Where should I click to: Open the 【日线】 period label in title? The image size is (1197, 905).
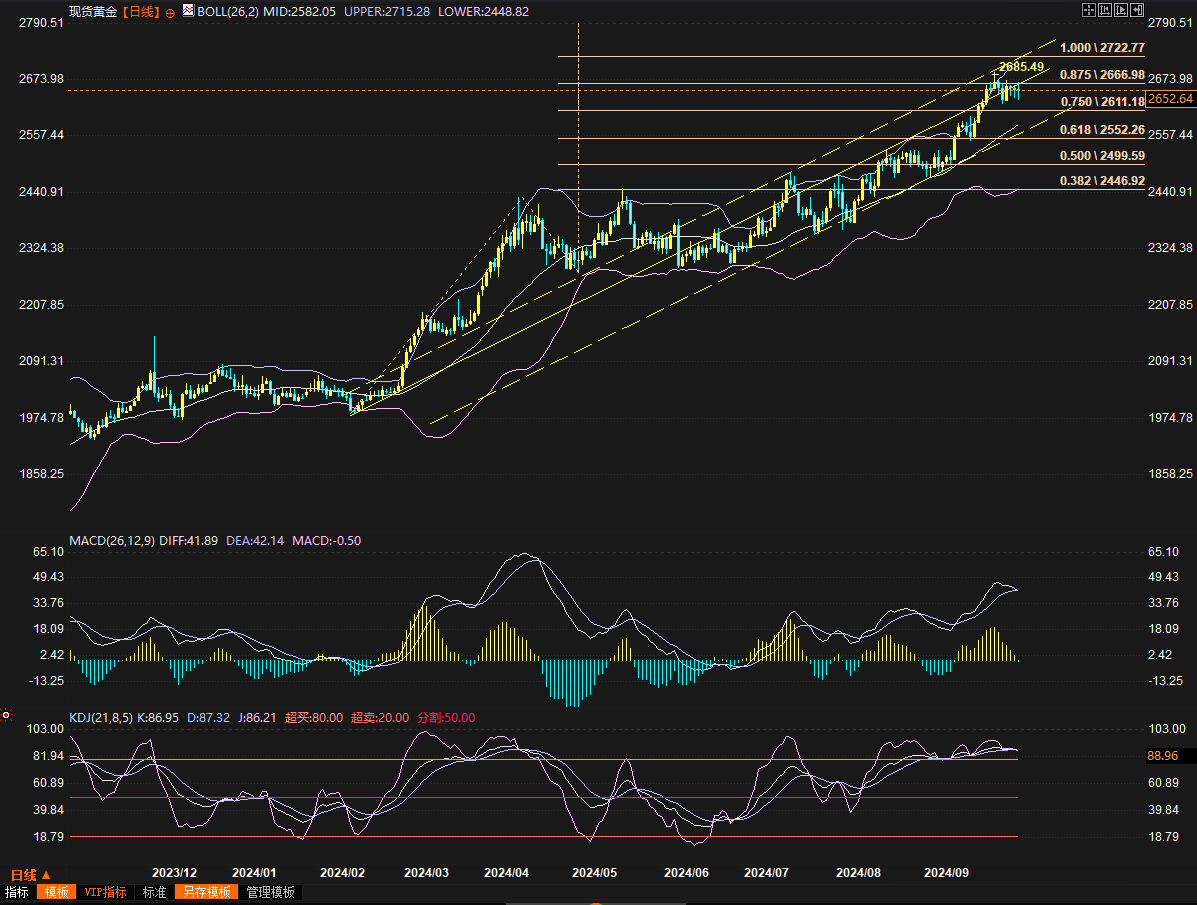pos(141,12)
